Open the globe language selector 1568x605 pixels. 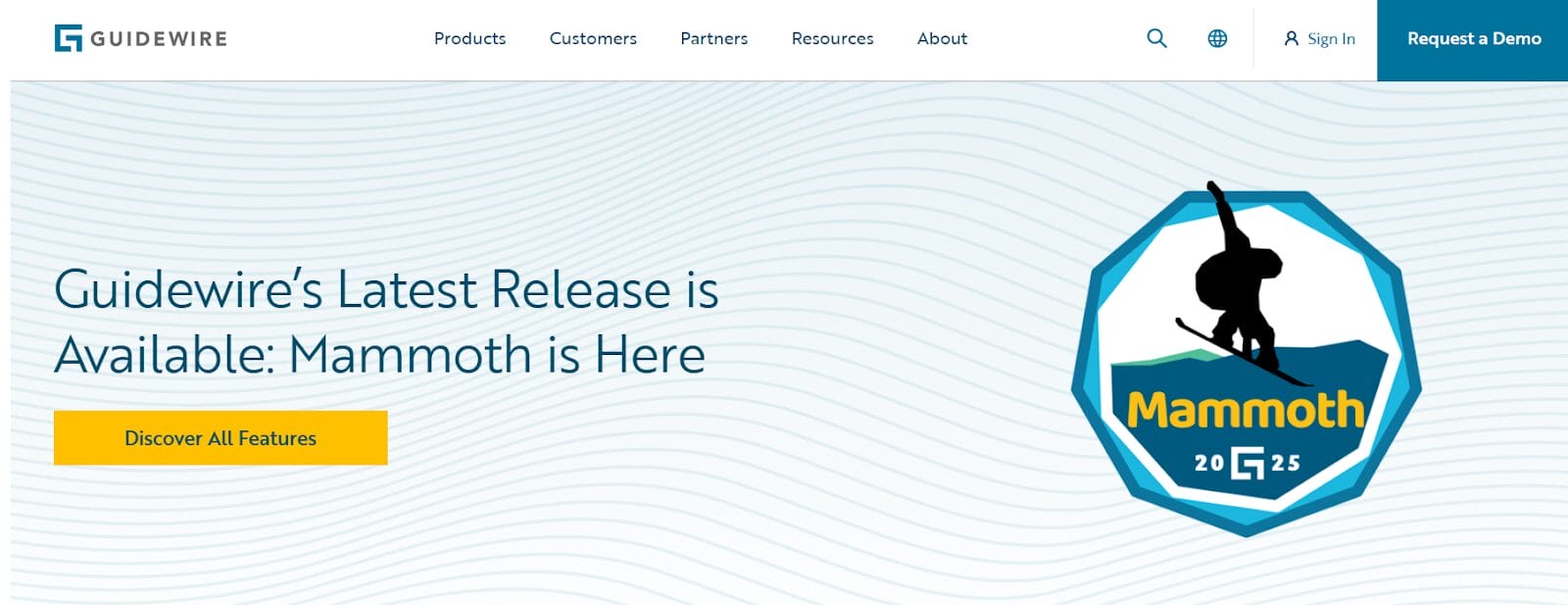[1217, 38]
